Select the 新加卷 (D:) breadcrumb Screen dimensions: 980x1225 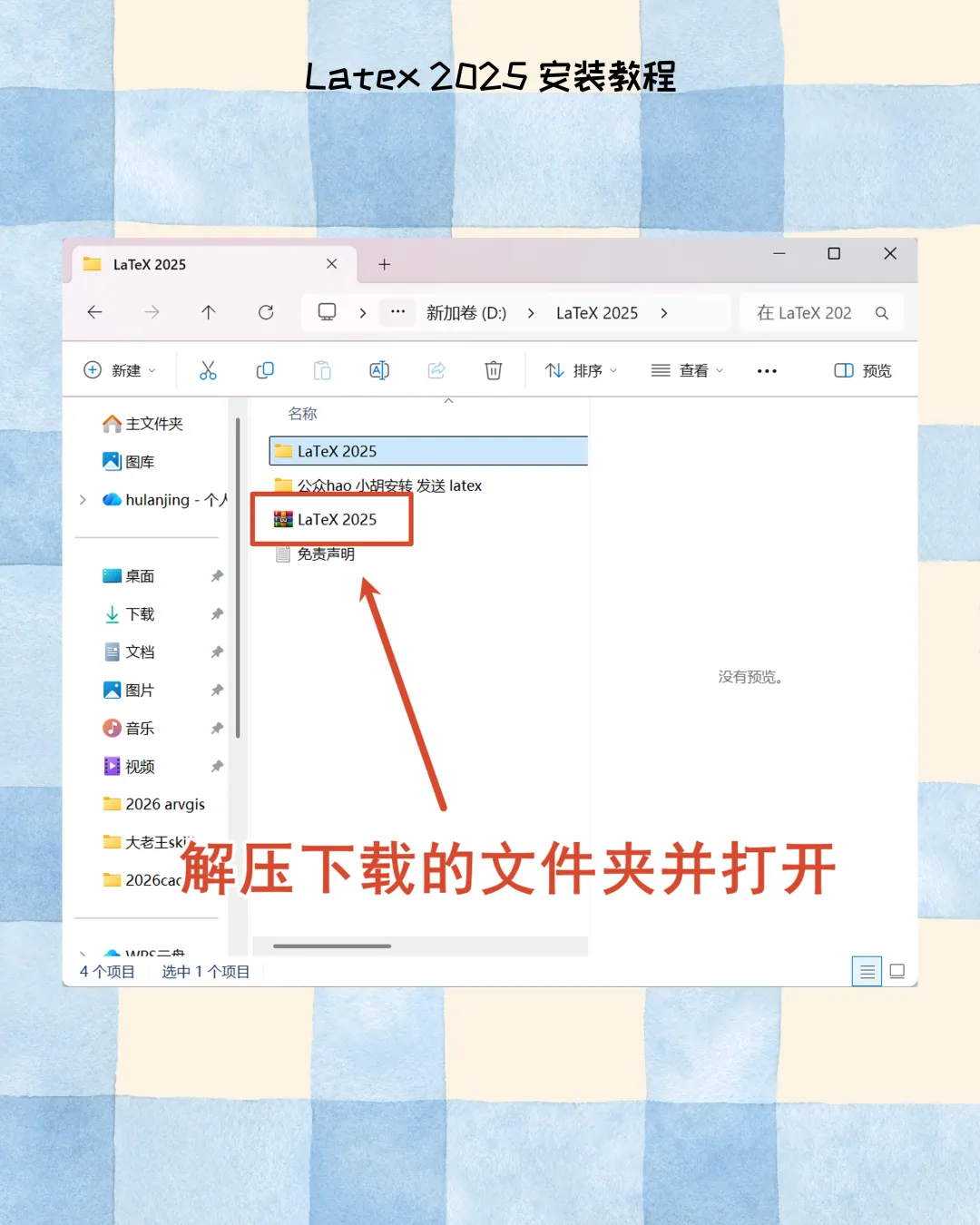click(x=466, y=313)
